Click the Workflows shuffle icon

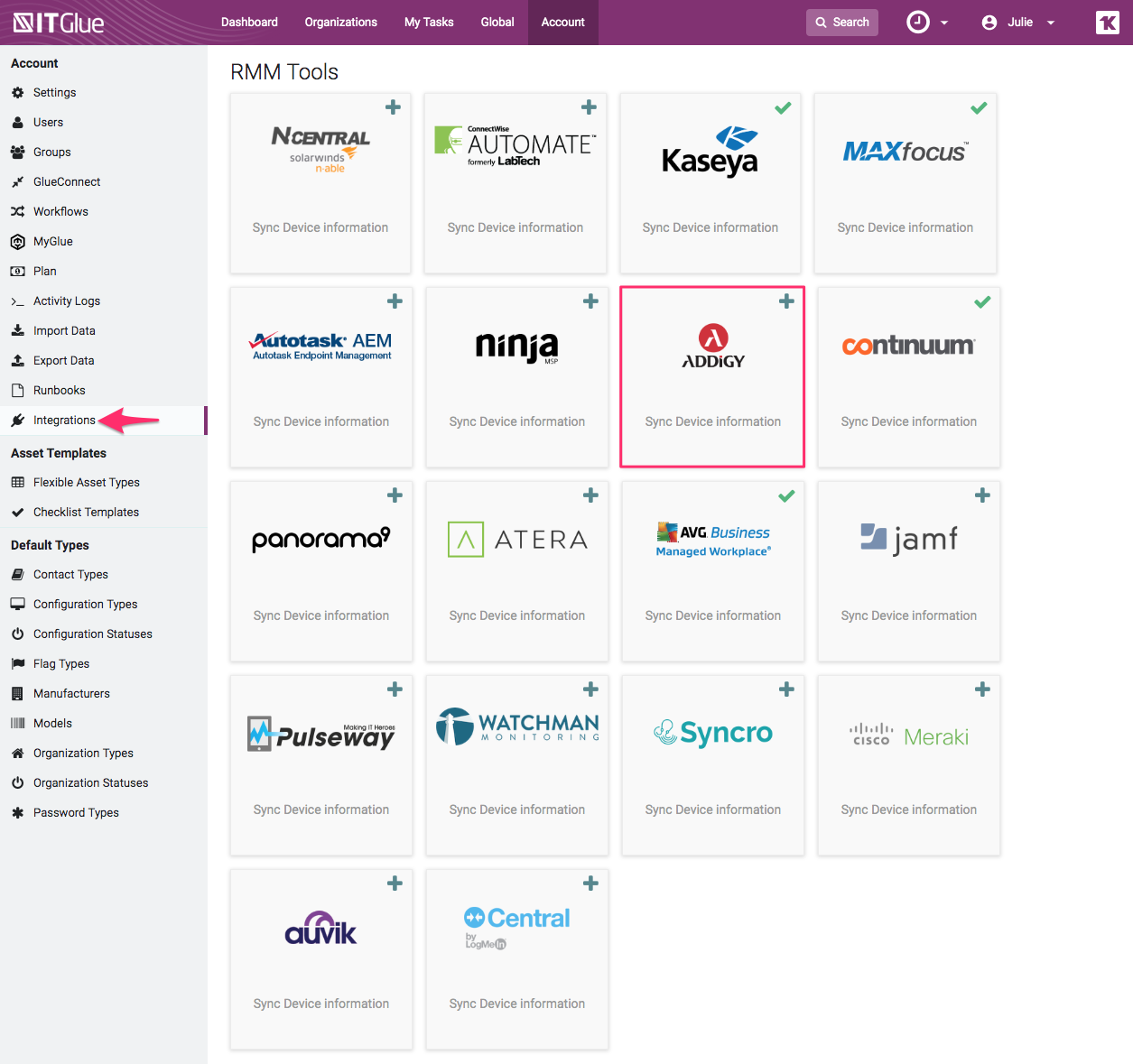(17, 212)
